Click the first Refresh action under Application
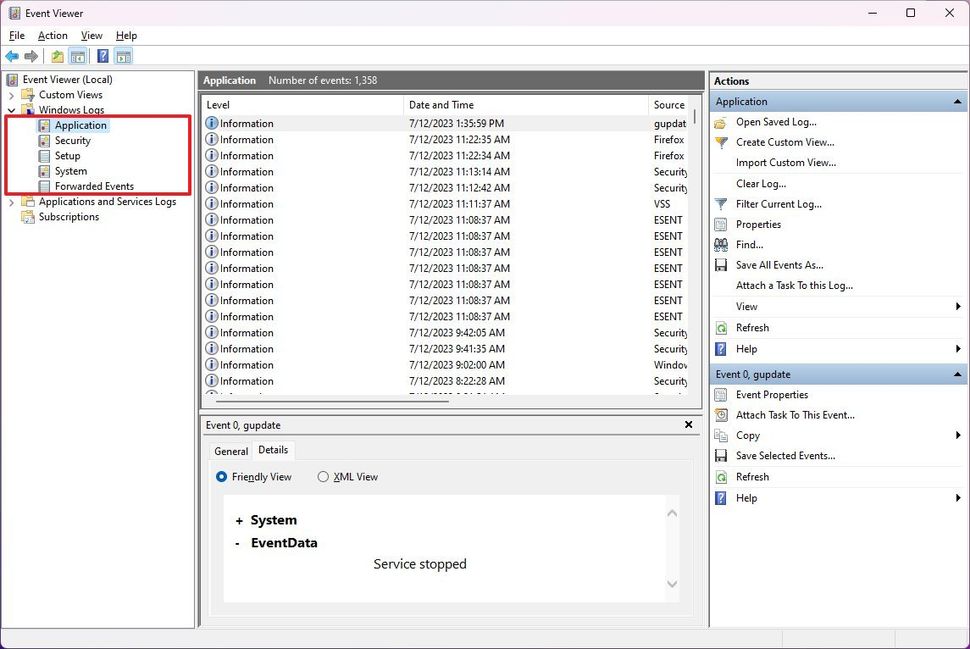 pos(752,328)
